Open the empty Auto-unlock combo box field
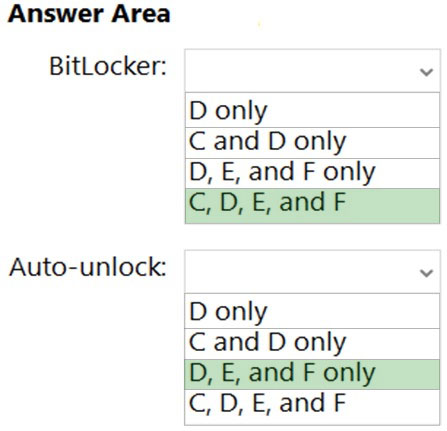The image size is (447, 431). click(312, 272)
